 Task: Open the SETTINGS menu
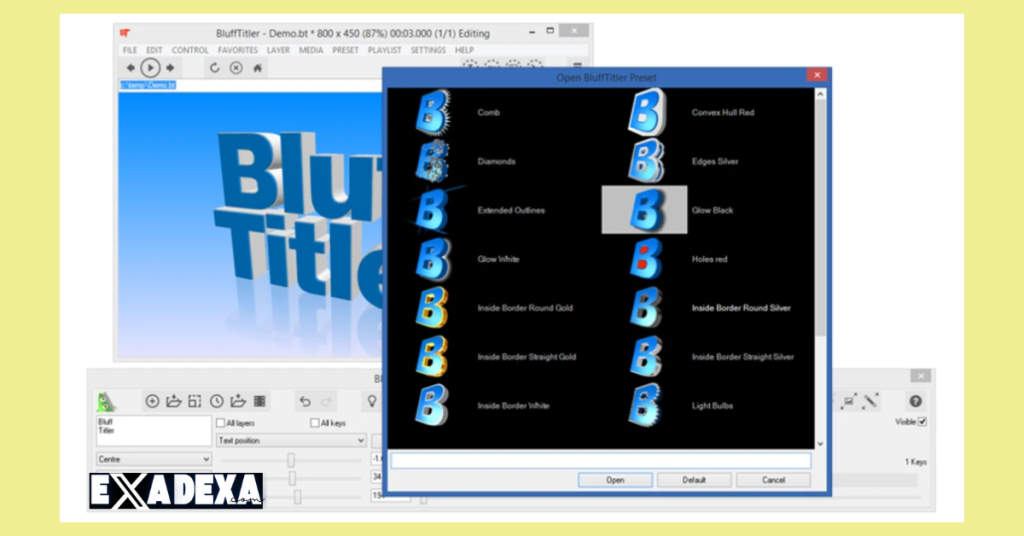click(x=428, y=50)
